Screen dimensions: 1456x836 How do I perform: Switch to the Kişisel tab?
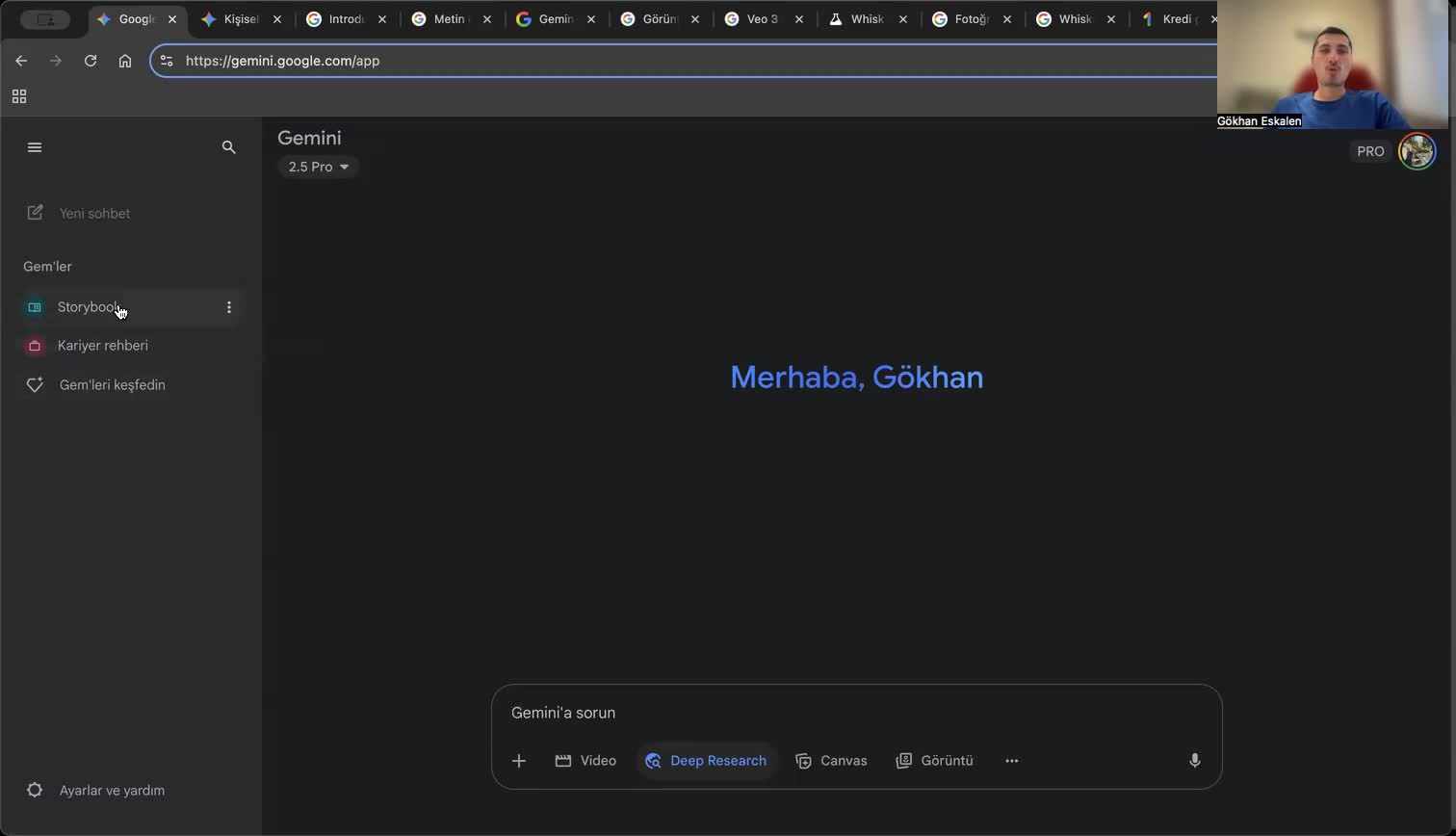click(241, 19)
